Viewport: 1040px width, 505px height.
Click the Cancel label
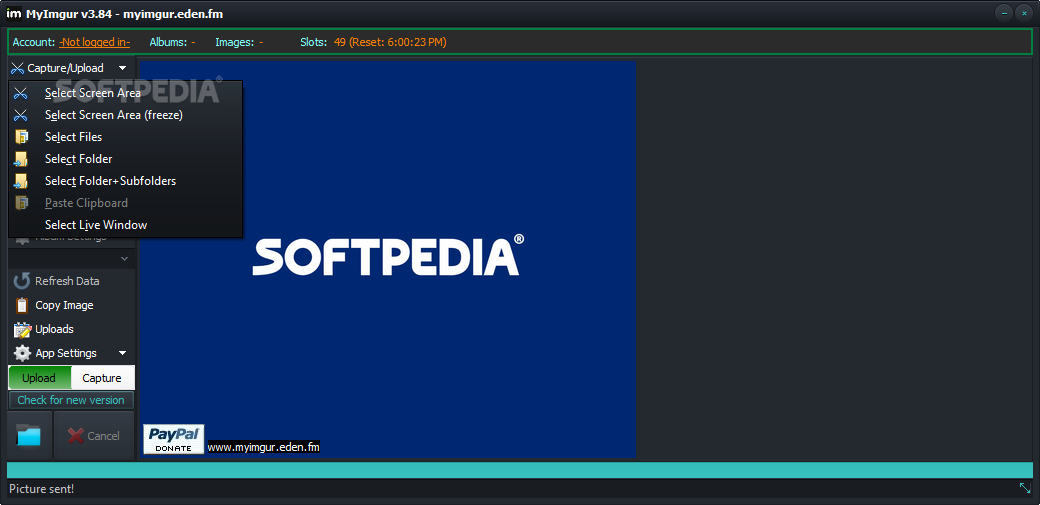103,436
